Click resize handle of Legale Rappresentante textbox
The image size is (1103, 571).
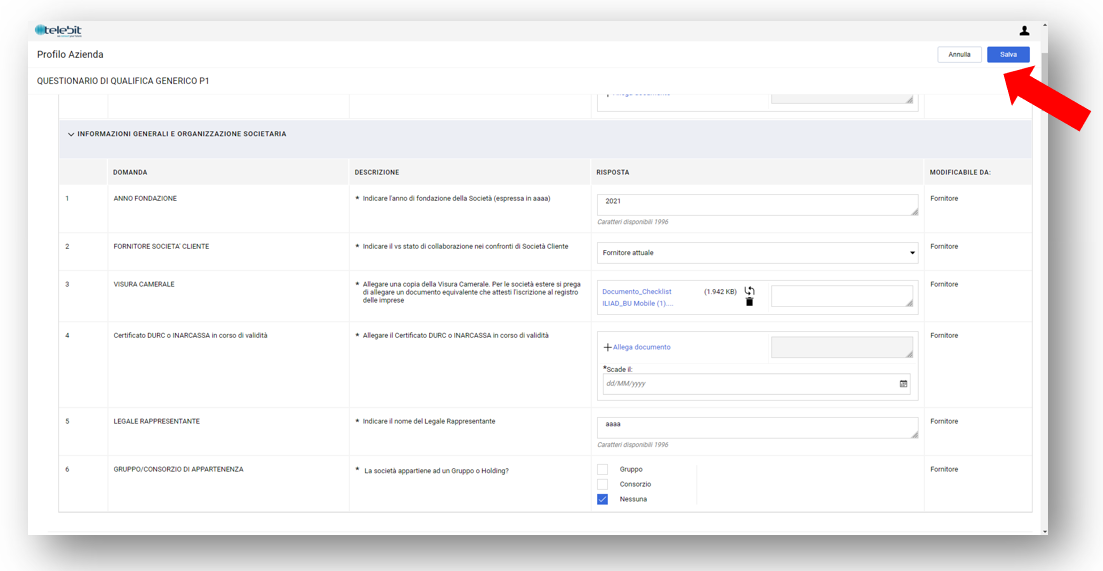(x=913, y=434)
